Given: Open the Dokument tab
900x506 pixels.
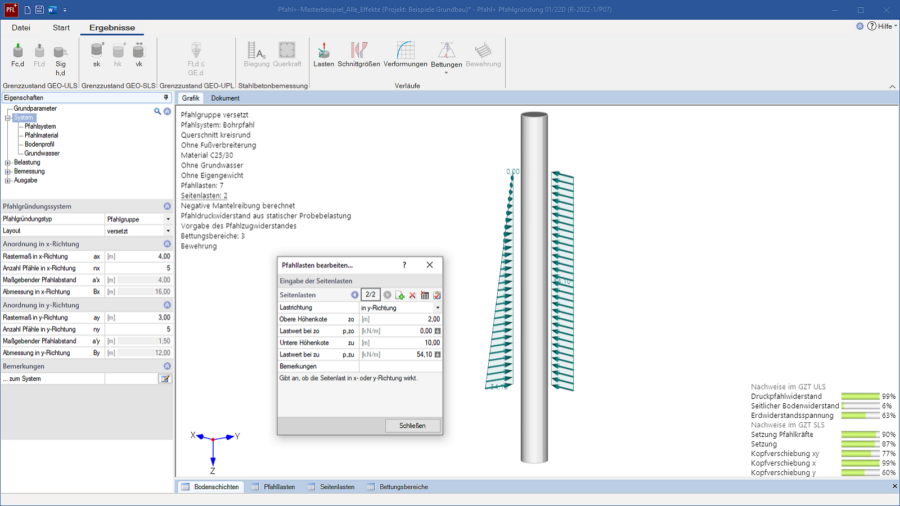Looking at the screenshot, I should [x=225, y=98].
